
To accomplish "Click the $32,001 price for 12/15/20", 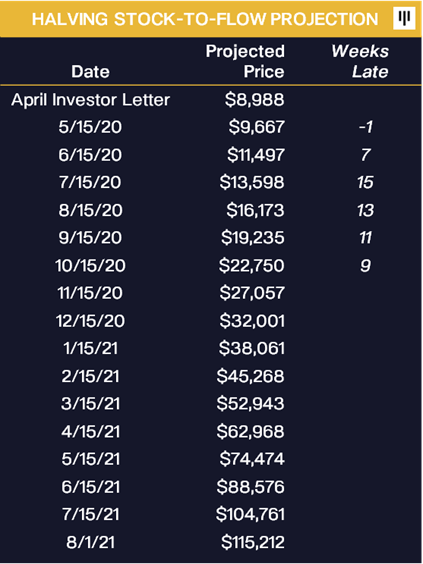I will tap(252, 321).
